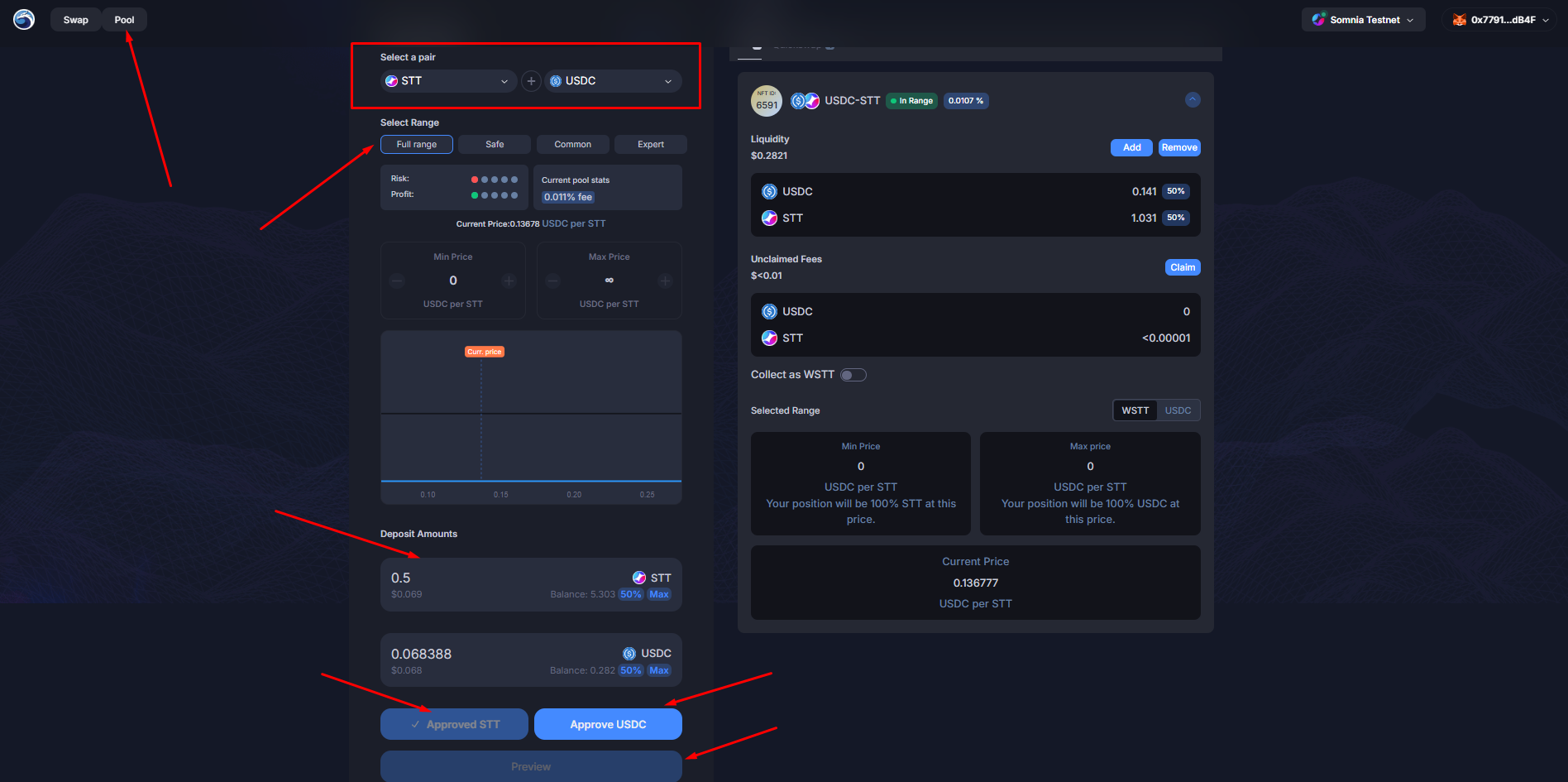The image size is (1568, 782).
Task: Click the MetaMask fox wallet icon
Action: (1460, 20)
